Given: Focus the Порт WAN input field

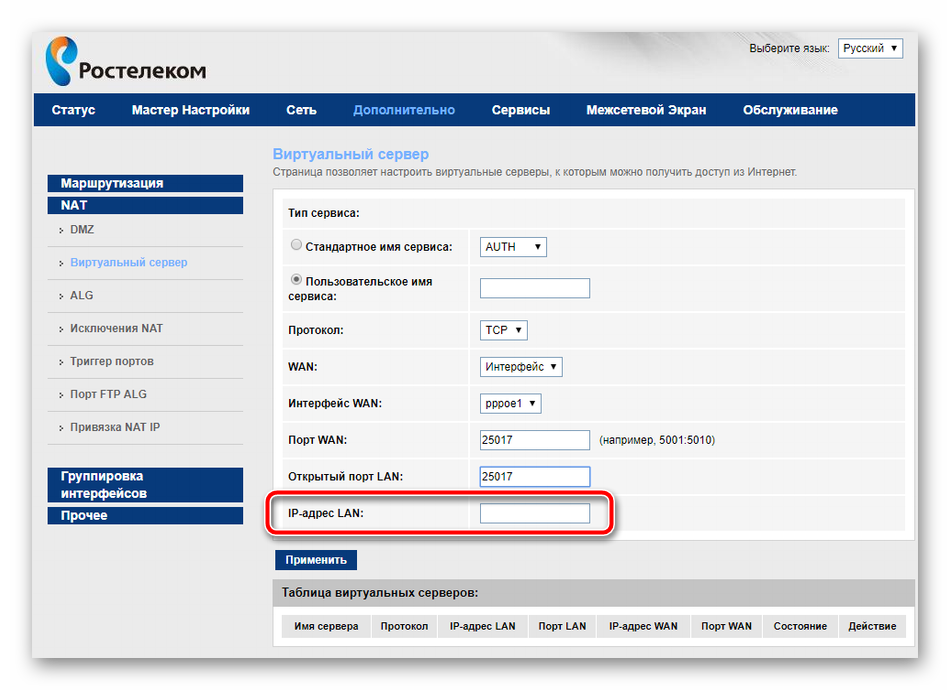Looking at the screenshot, I should pyautogui.click(x=534, y=440).
